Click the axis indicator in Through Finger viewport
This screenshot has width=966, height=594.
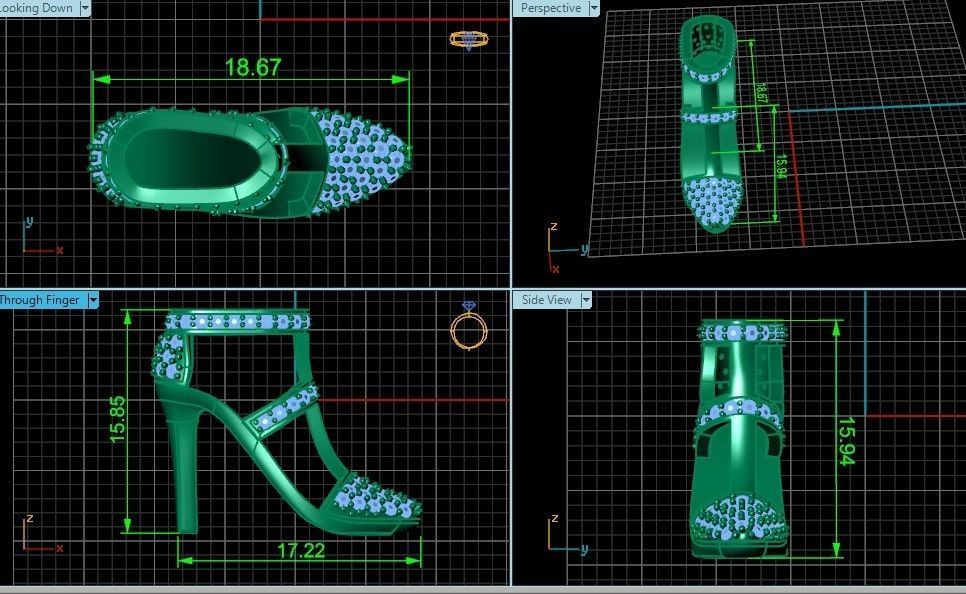pyautogui.click(x=43, y=534)
